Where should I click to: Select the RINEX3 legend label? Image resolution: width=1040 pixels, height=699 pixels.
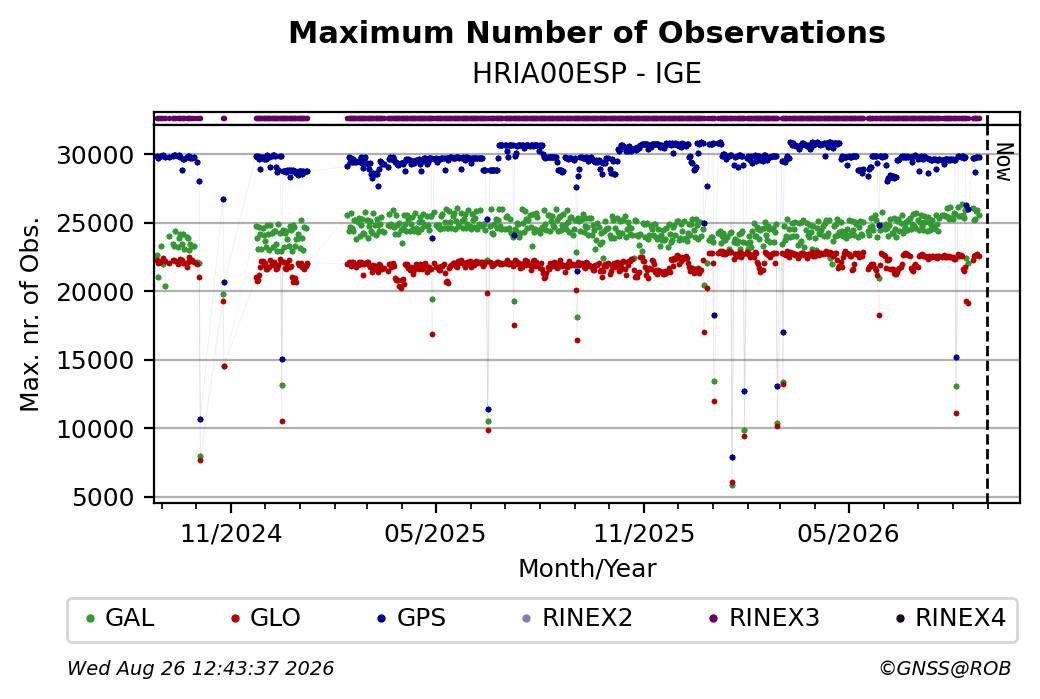click(774, 618)
